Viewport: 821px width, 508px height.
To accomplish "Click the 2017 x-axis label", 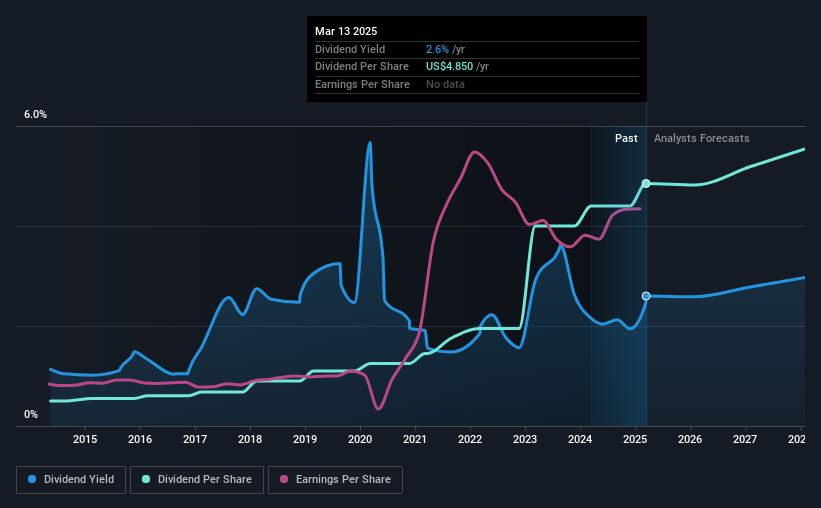I will [x=195, y=439].
